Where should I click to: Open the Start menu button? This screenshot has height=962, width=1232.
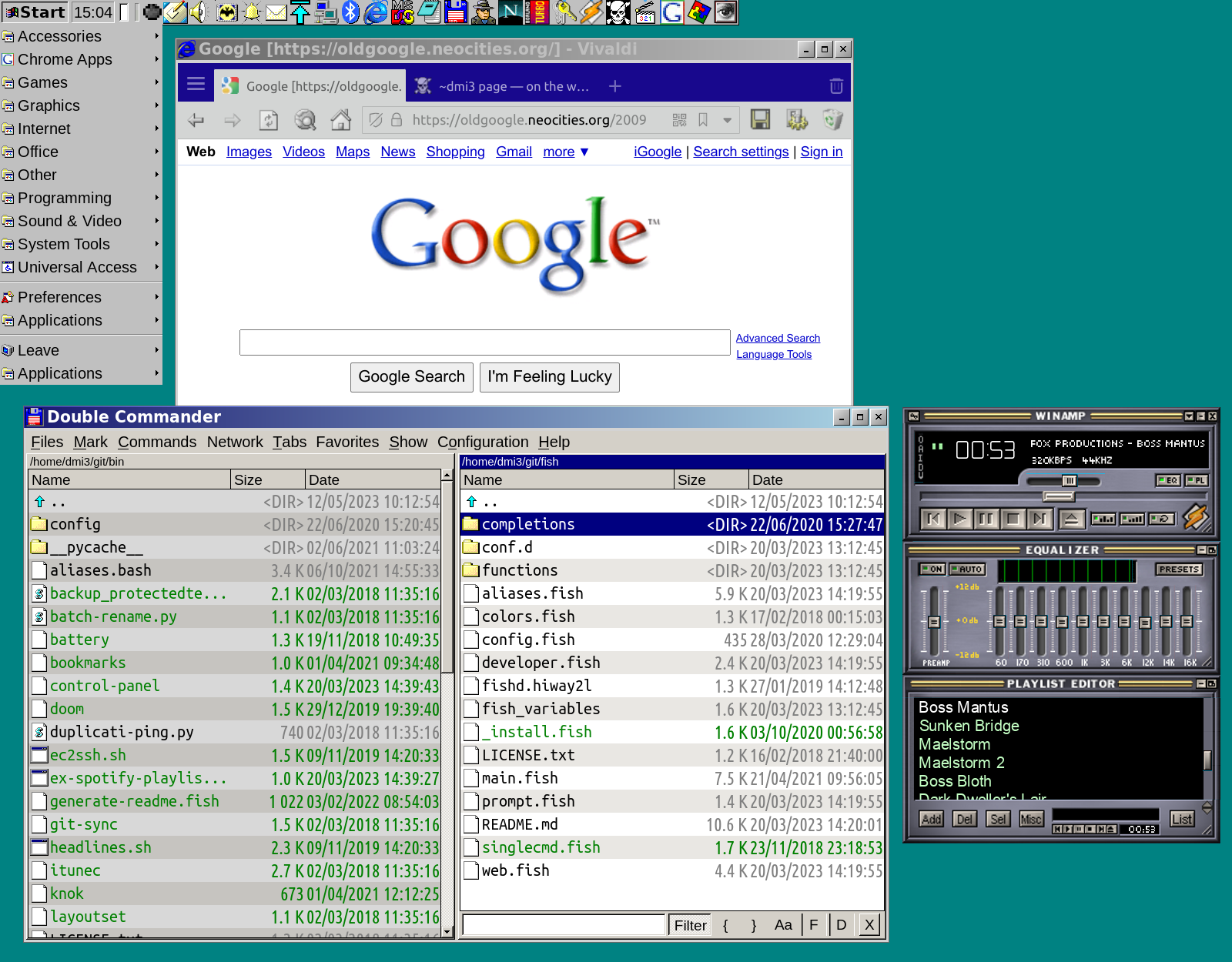click(x=35, y=12)
